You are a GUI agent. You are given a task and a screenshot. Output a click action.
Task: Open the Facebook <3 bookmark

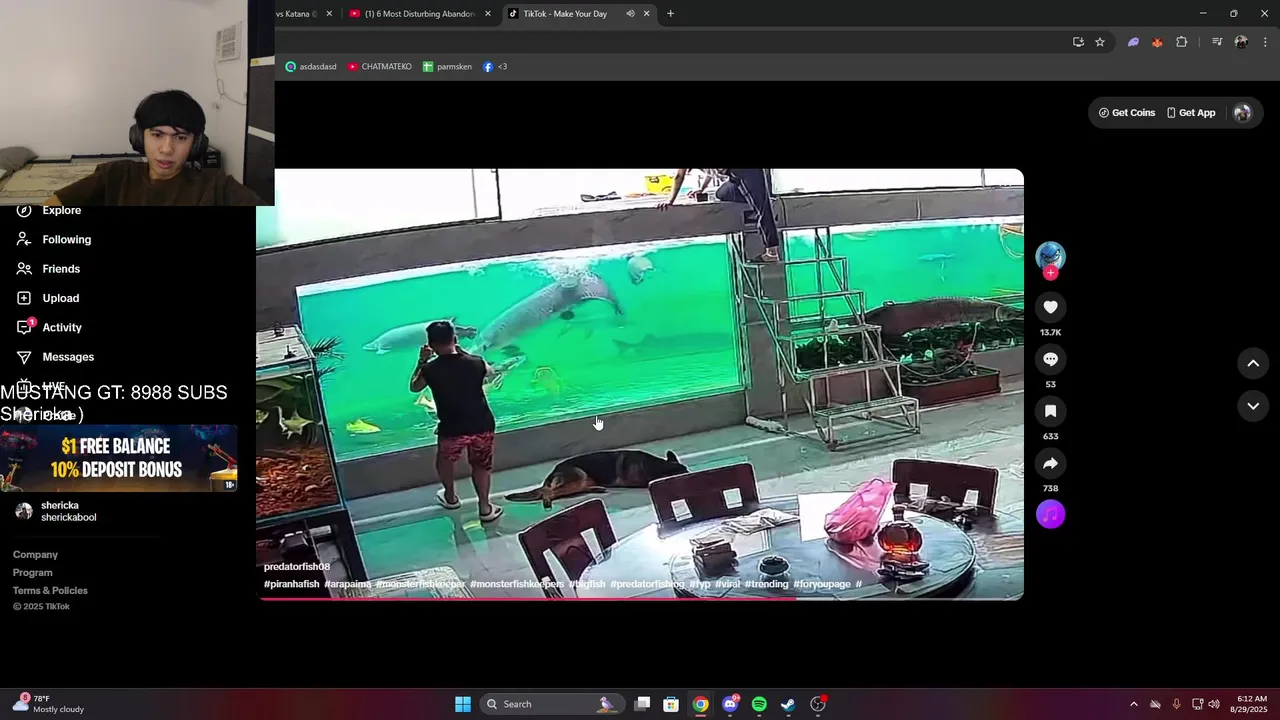pyautogui.click(x=495, y=67)
